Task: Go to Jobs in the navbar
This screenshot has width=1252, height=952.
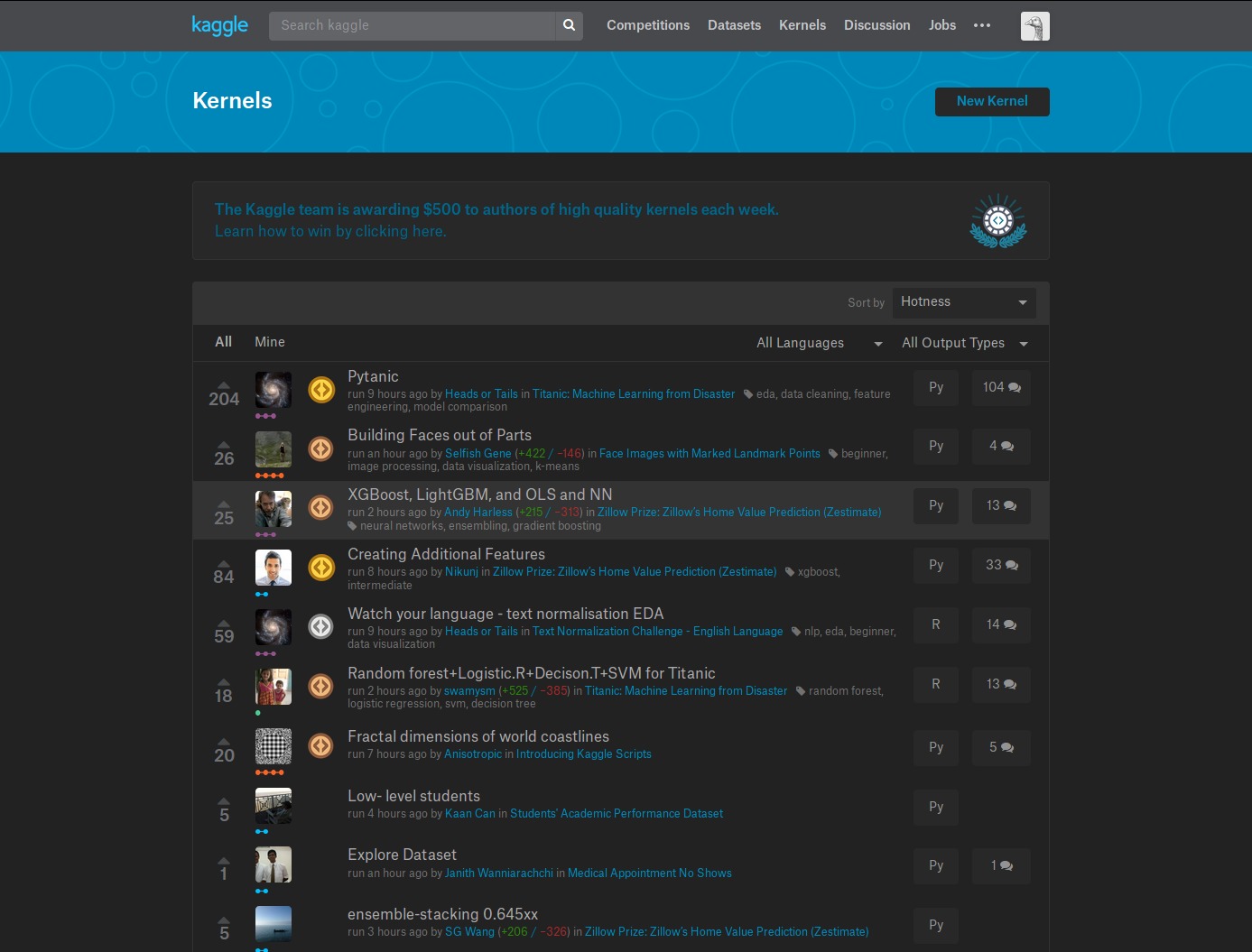Action: 942,25
